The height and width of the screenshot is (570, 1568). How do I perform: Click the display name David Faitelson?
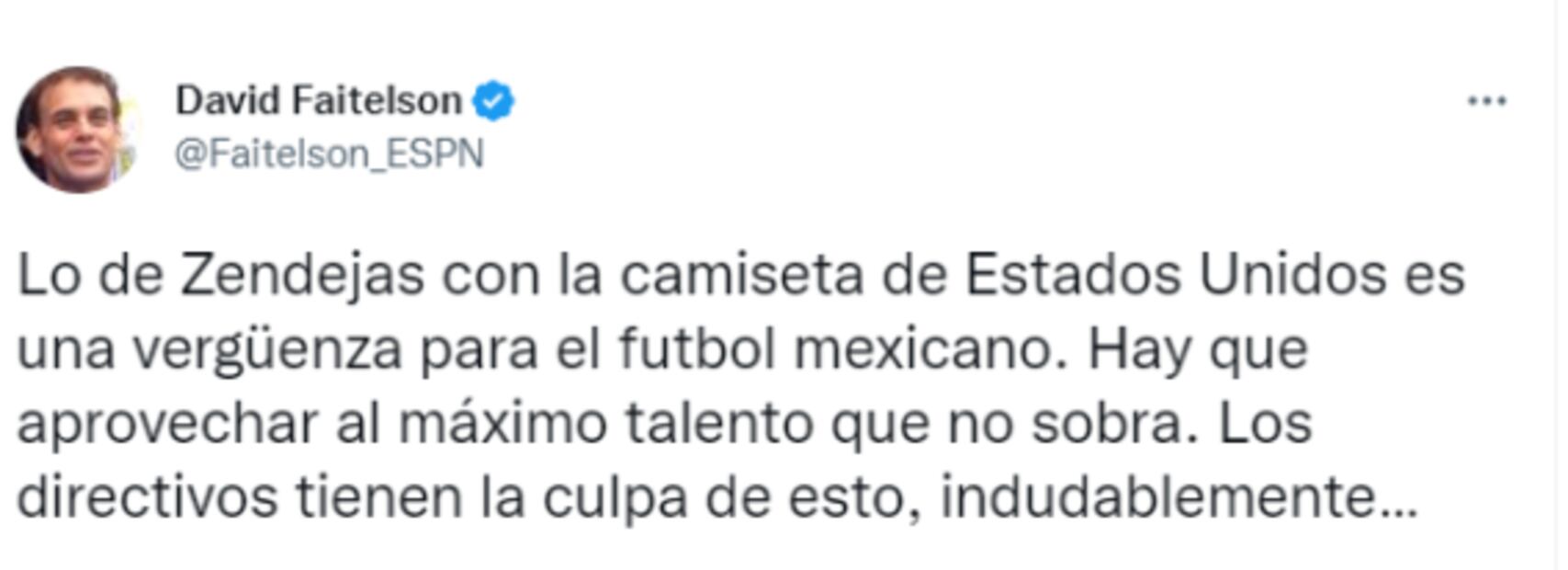[x=319, y=100]
